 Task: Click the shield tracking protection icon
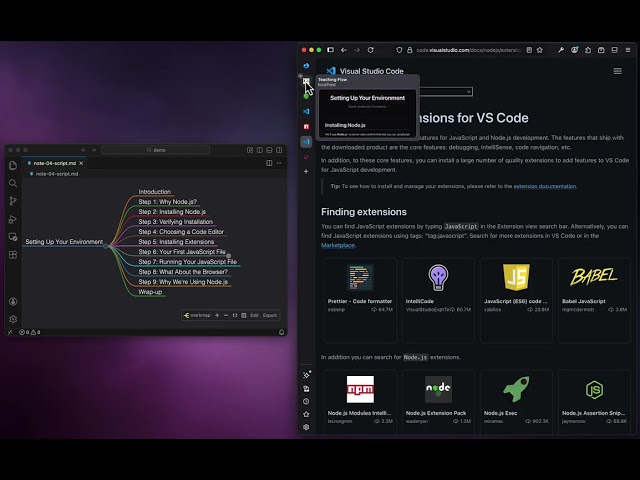pos(399,50)
